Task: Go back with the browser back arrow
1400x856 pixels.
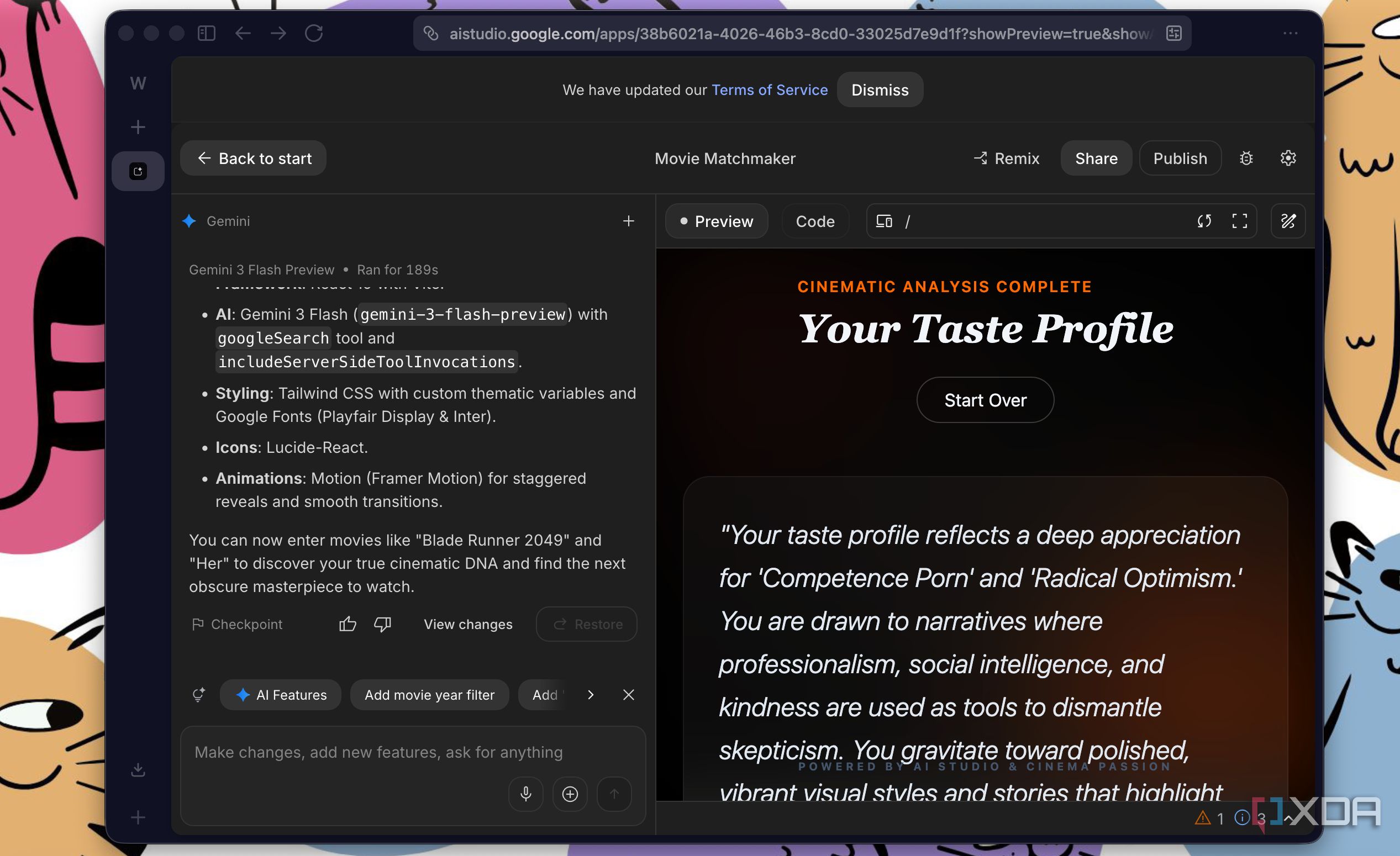Action: (243, 34)
